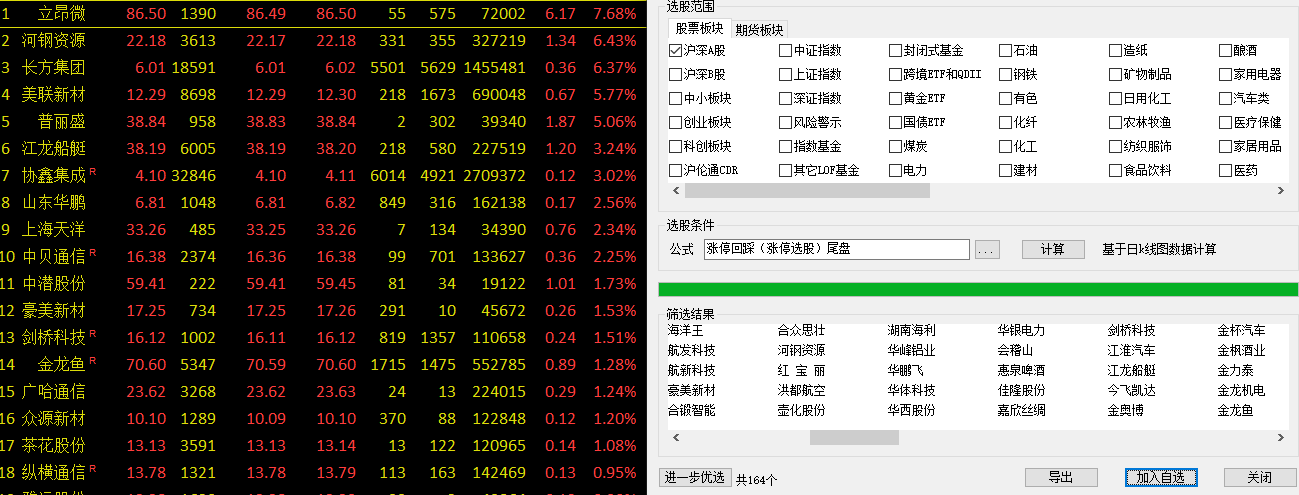Tick the 风险警示 checkbox

(x=786, y=122)
